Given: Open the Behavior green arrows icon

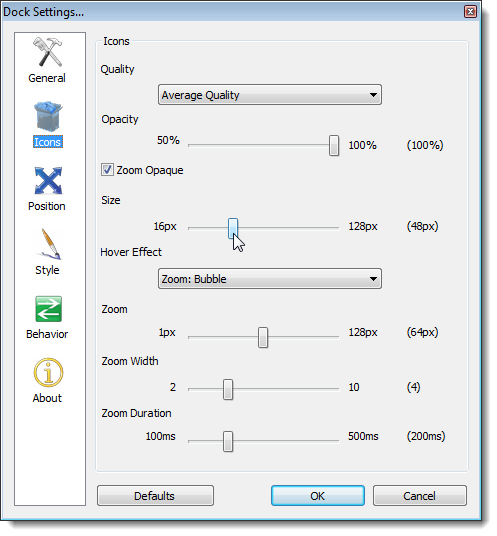Looking at the screenshot, I should point(49,309).
